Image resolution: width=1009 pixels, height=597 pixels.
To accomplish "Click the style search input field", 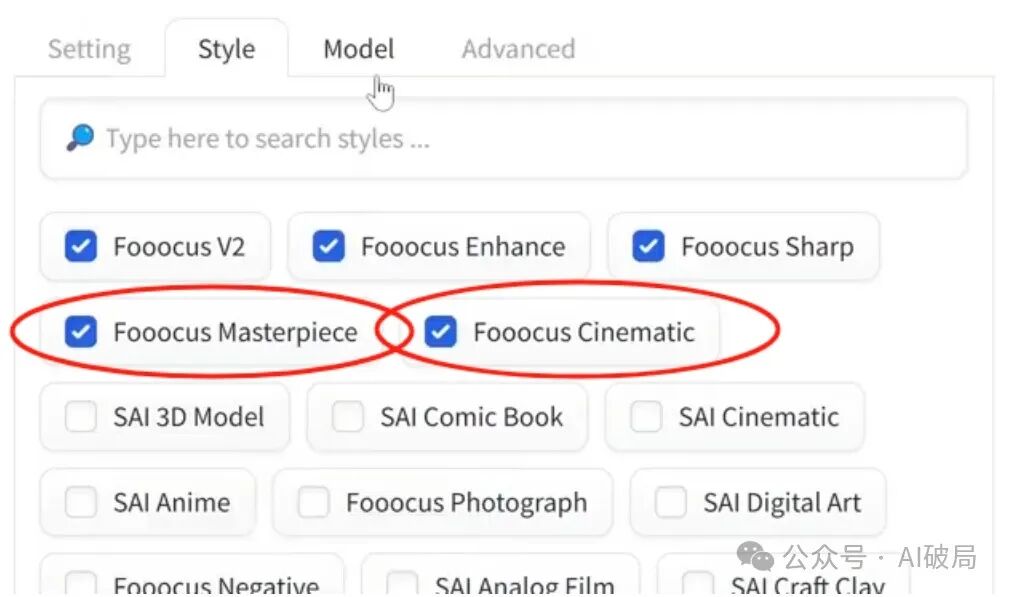I will [x=520, y=139].
